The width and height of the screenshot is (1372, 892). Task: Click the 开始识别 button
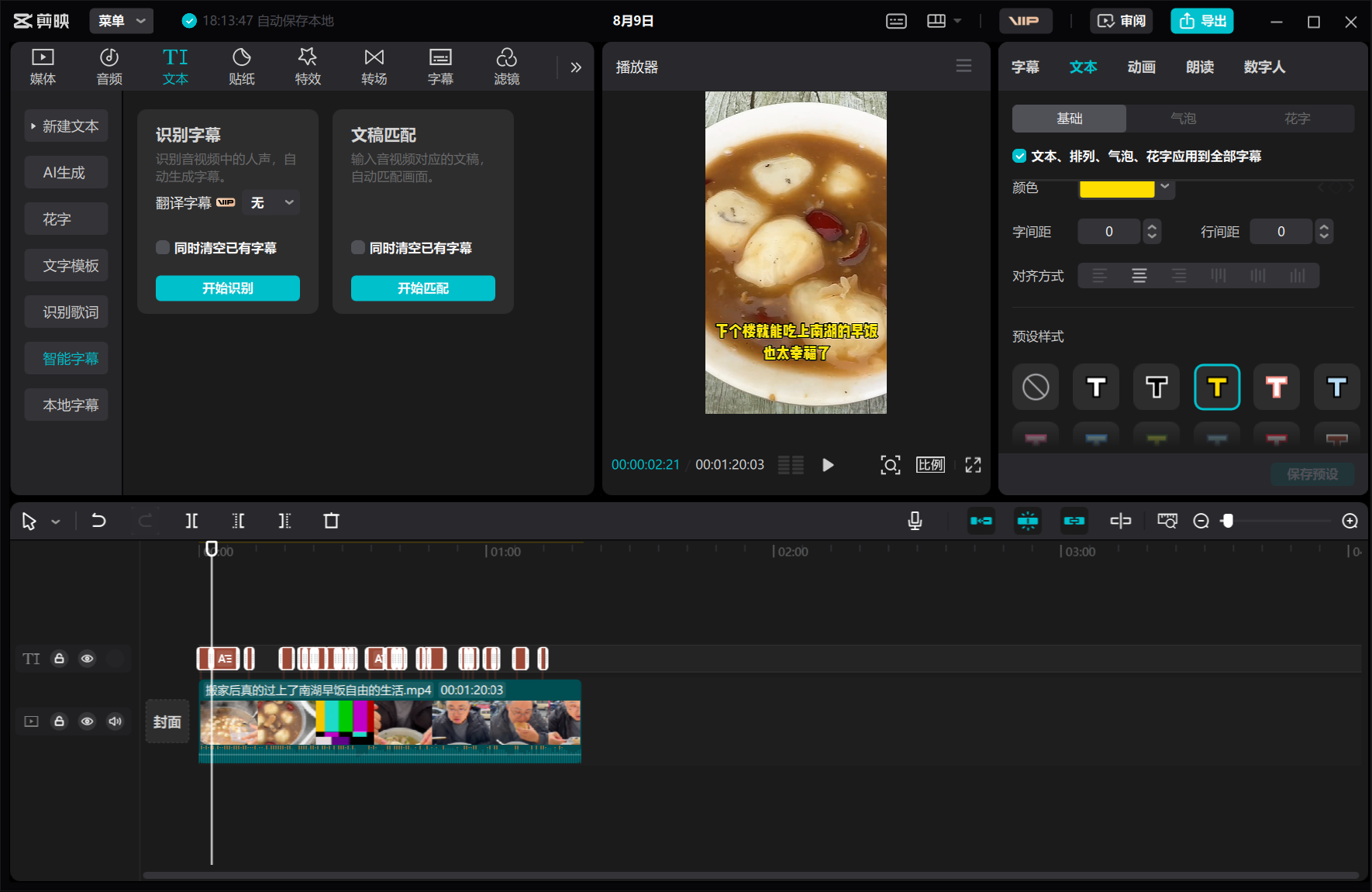pyautogui.click(x=228, y=288)
